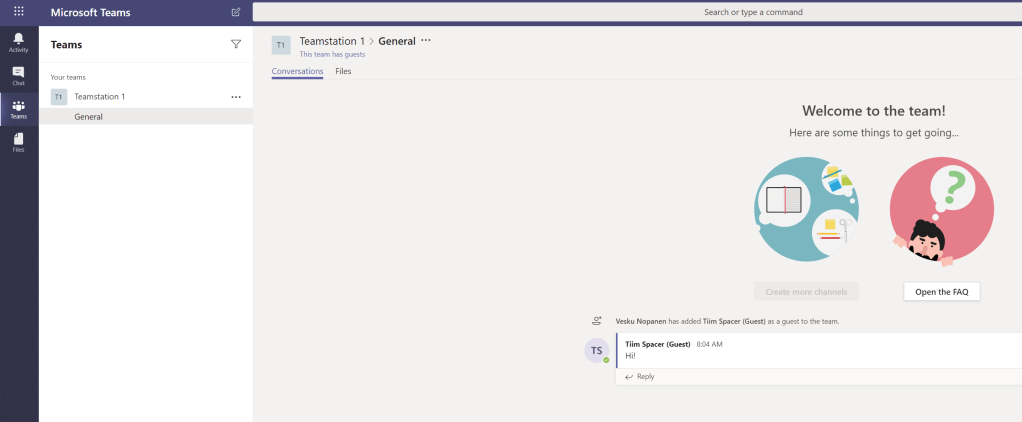Collapse the Teamstation 1 team
Viewport: 1022px width, 422px height.
[99, 97]
